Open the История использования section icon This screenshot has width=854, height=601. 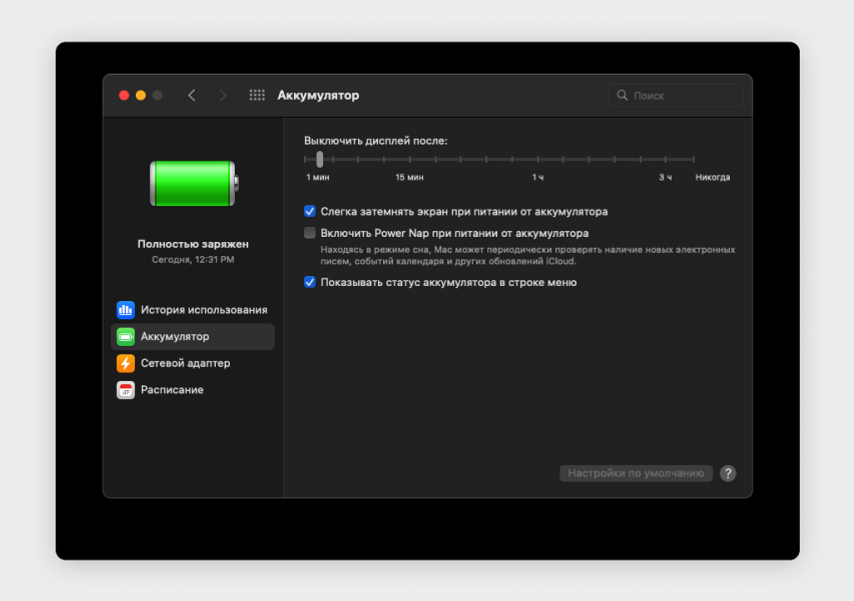pyautogui.click(x=125, y=309)
